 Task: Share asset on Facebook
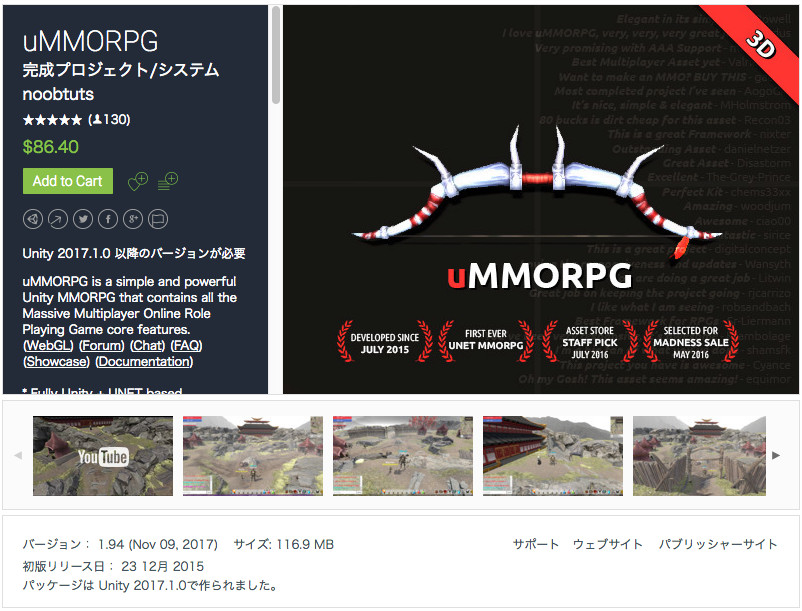(108, 219)
